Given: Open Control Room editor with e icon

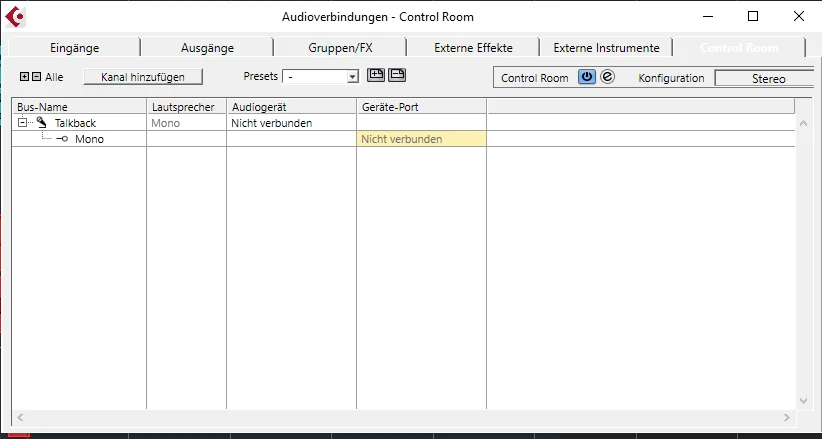Looking at the screenshot, I should 607,77.
